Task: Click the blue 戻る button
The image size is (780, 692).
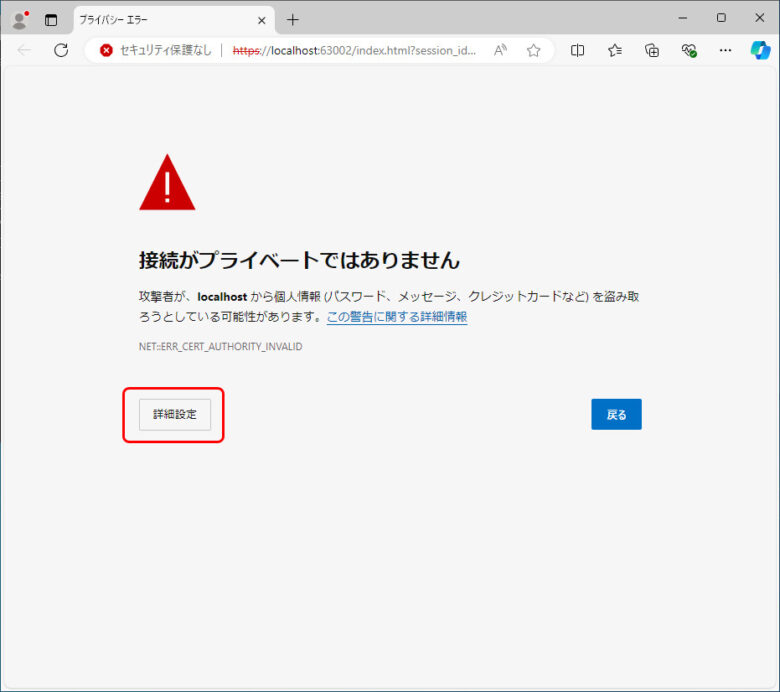Action: [616, 414]
